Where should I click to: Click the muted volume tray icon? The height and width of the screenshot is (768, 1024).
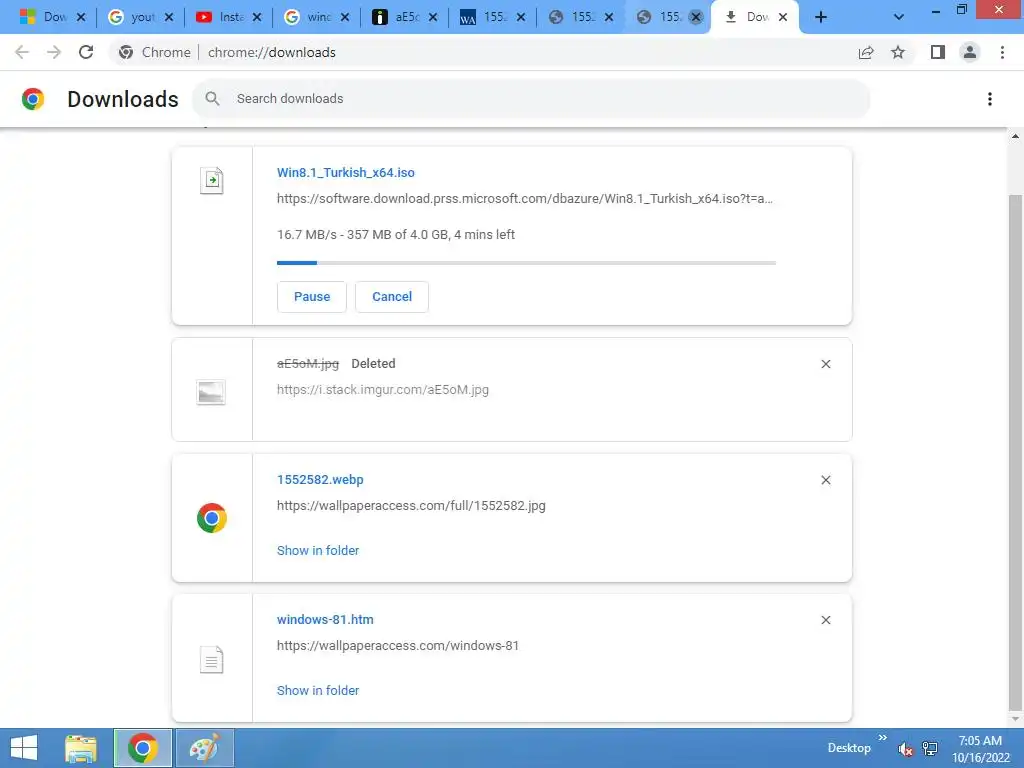coord(905,748)
